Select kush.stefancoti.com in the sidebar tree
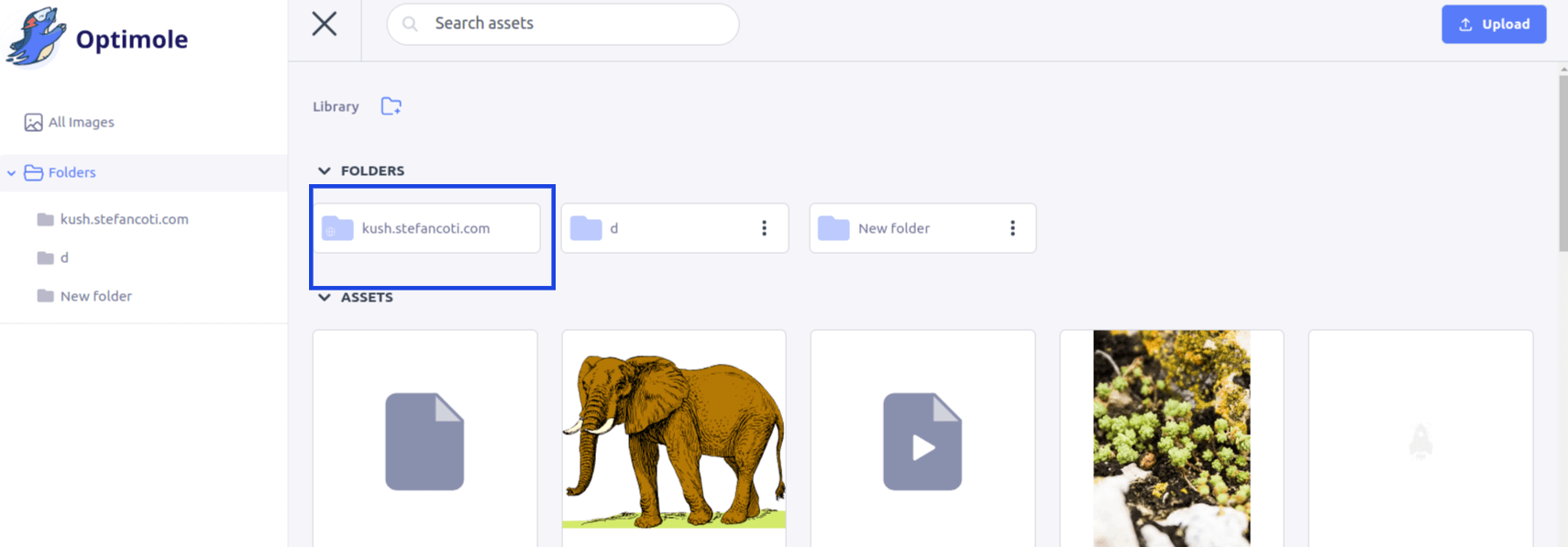Image resolution: width=1568 pixels, height=547 pixels. (124, 220)
